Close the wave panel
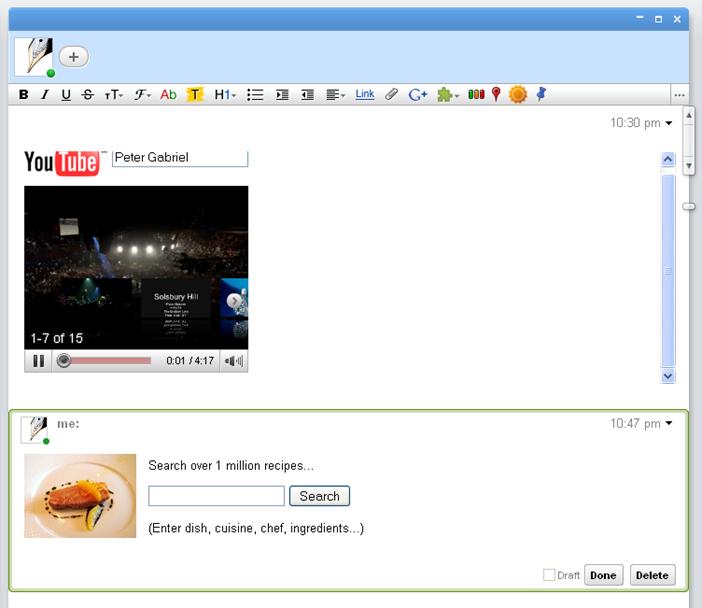The width and height of the screenshot is (702, 608). click(x=677, y=19)
